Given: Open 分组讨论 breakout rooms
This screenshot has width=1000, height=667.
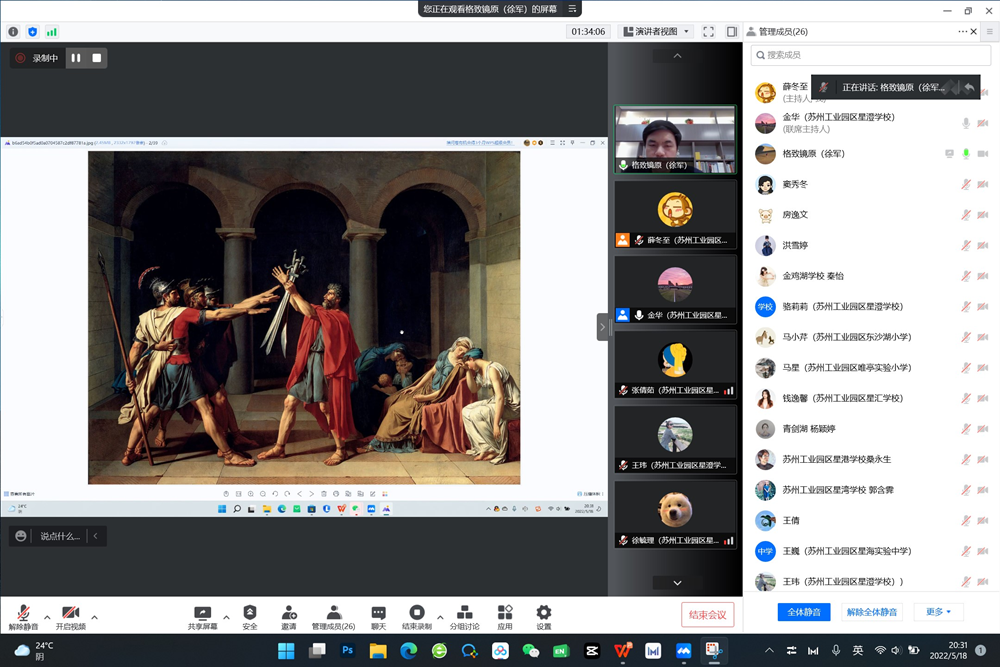Looking at the screenshot, I should (x=464, y=617).
